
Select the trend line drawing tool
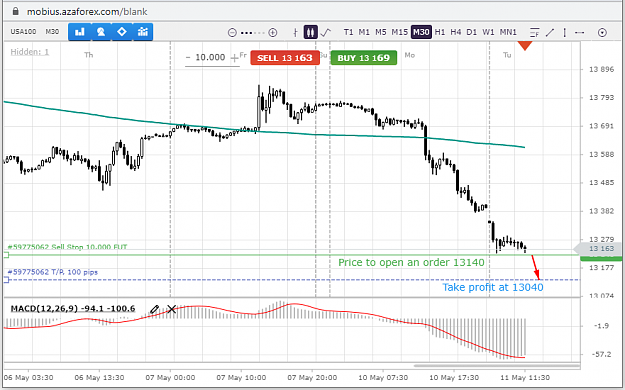pyautogui.click(x=550, y=32)
